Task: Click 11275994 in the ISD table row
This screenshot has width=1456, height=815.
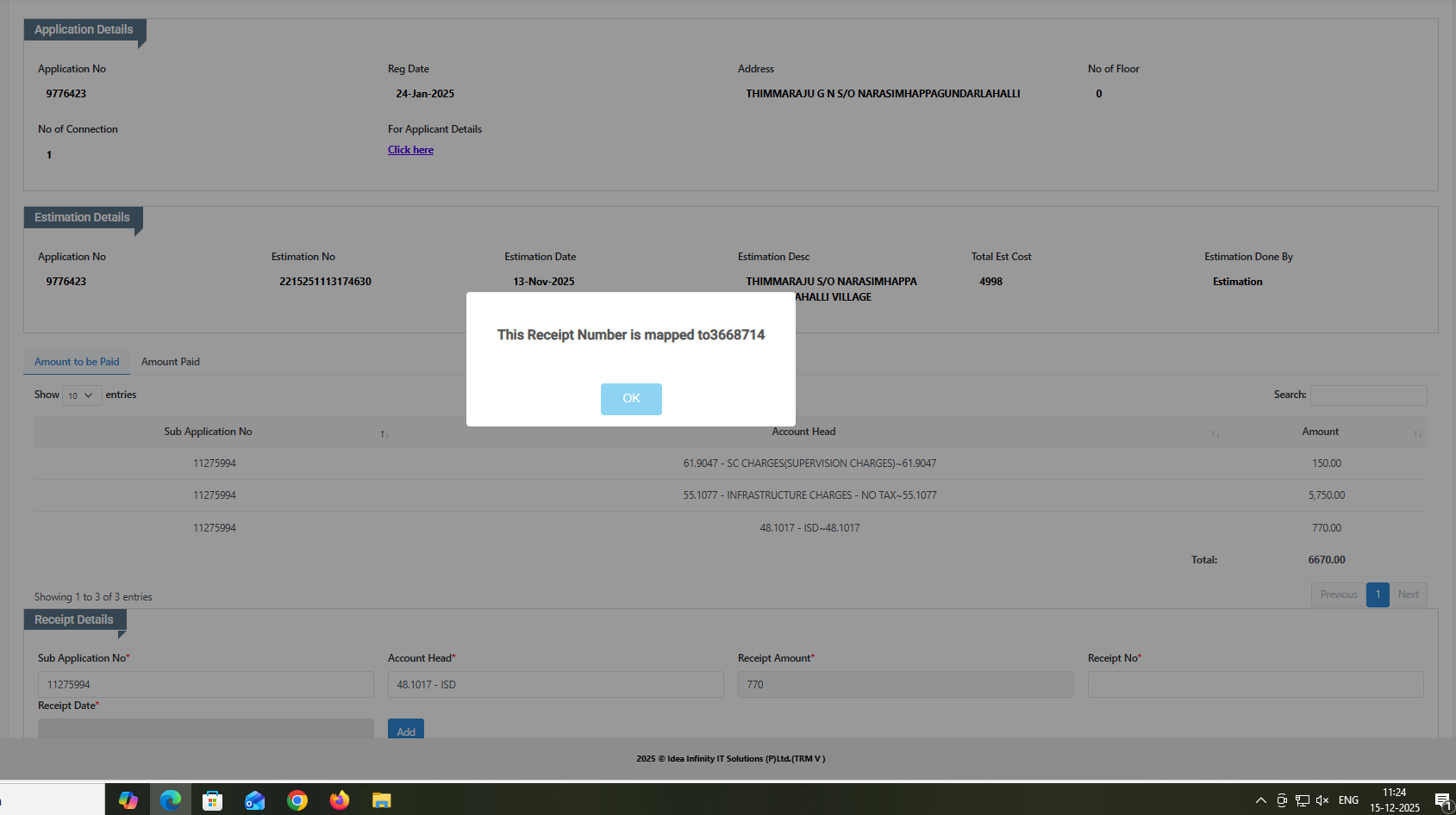Action: pos(215,528)
